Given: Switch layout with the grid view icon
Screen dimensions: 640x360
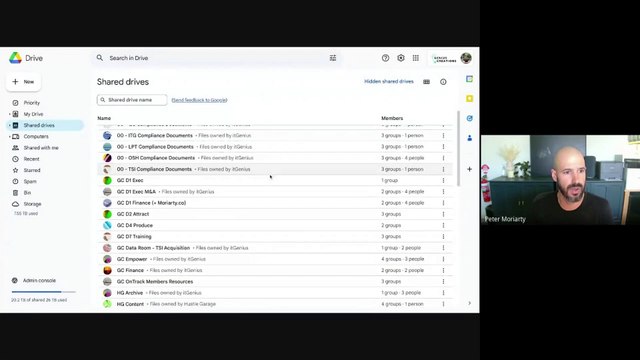Looking at the screenshot, I should [427, 82].
